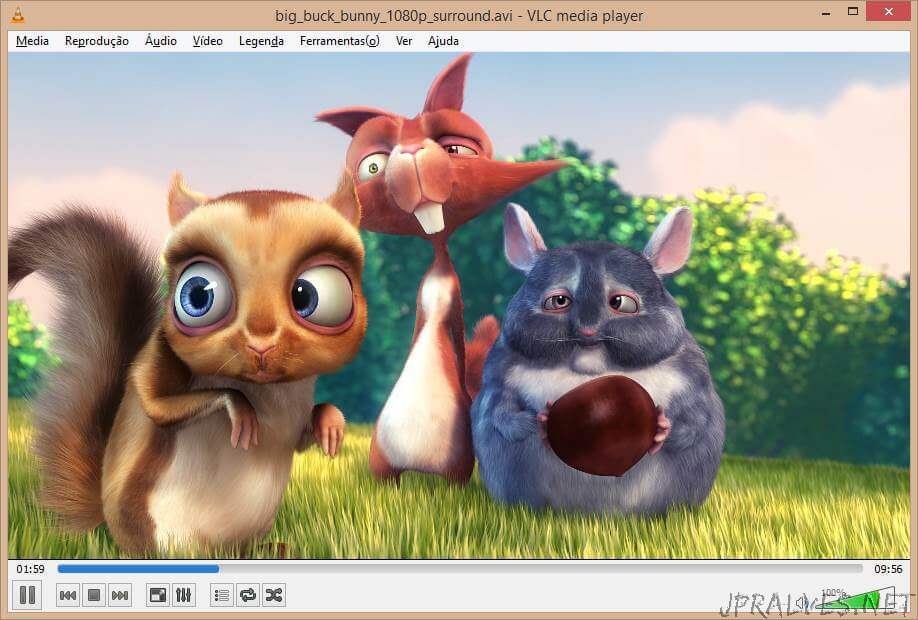Toggle fullscreen video mode
Image resolution: width=918 pixels, height=620 pixels.
click(157, 595)
